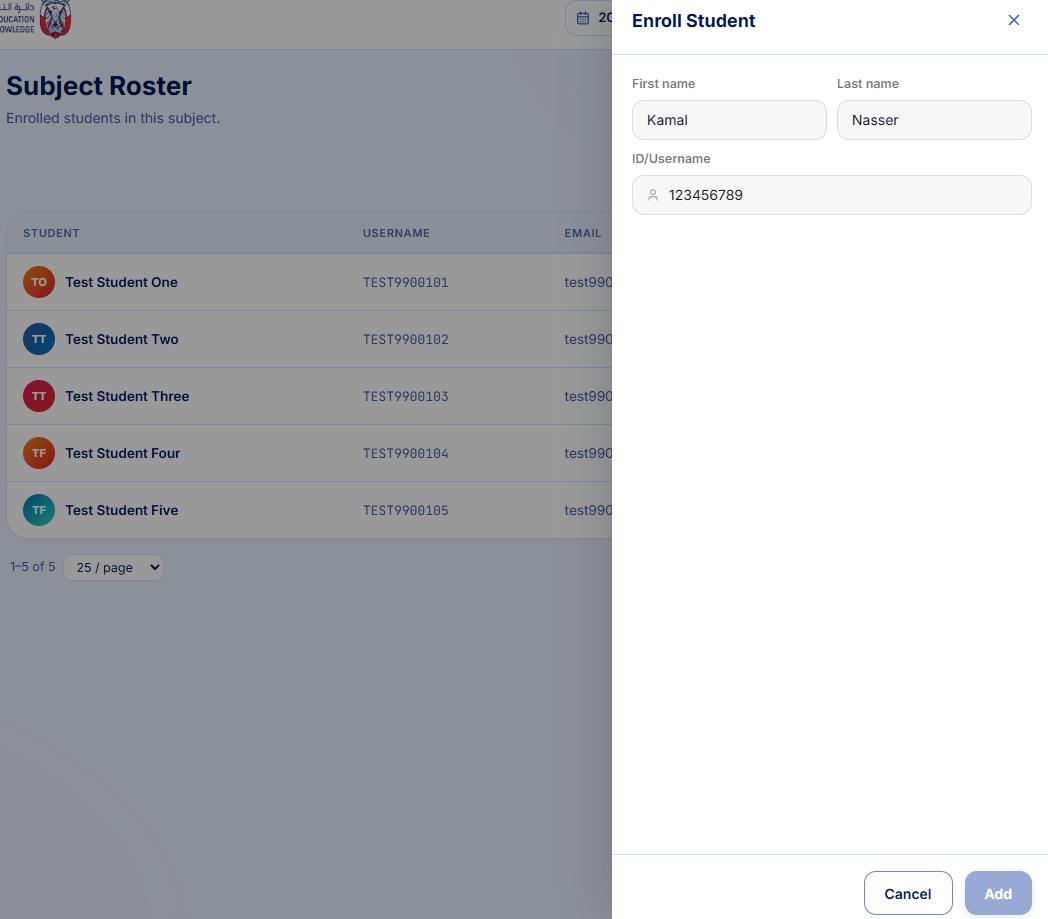Image resolution: width=1048 pixels, height=919 pixels.
Task: Click the EMAIL column header
Action: (x=583, y=233)
